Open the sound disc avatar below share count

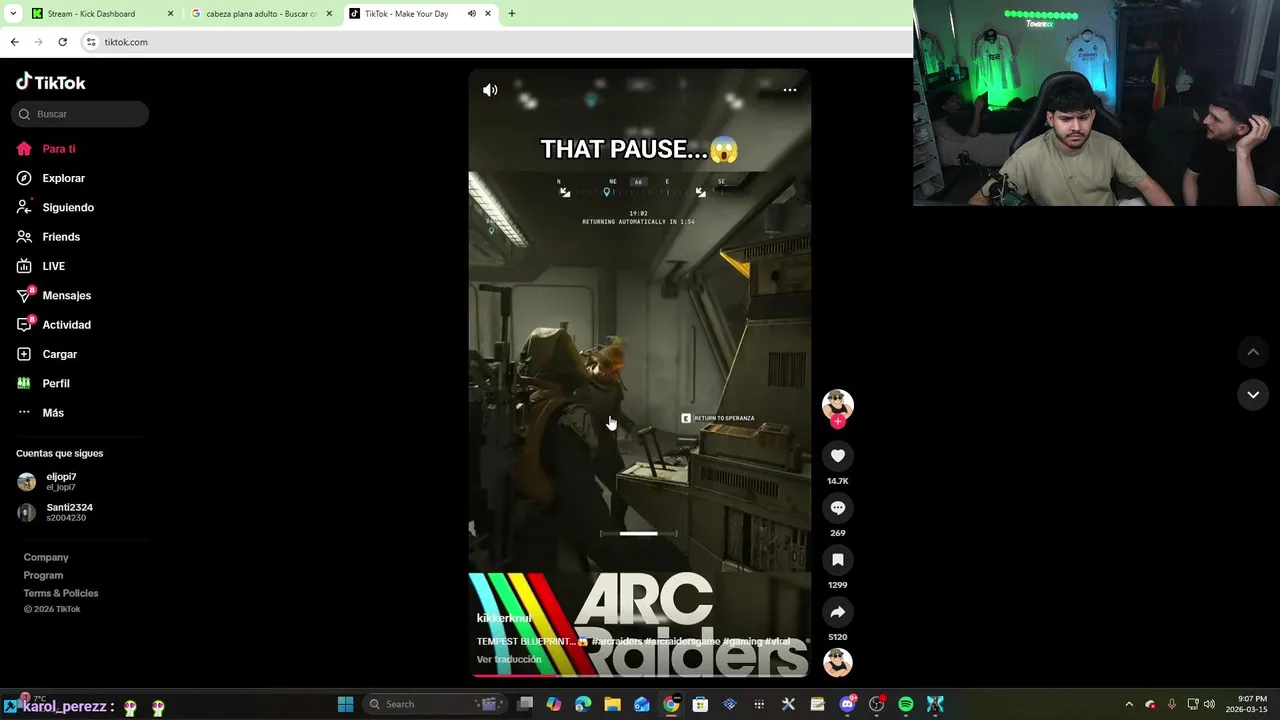coord(838,662)
